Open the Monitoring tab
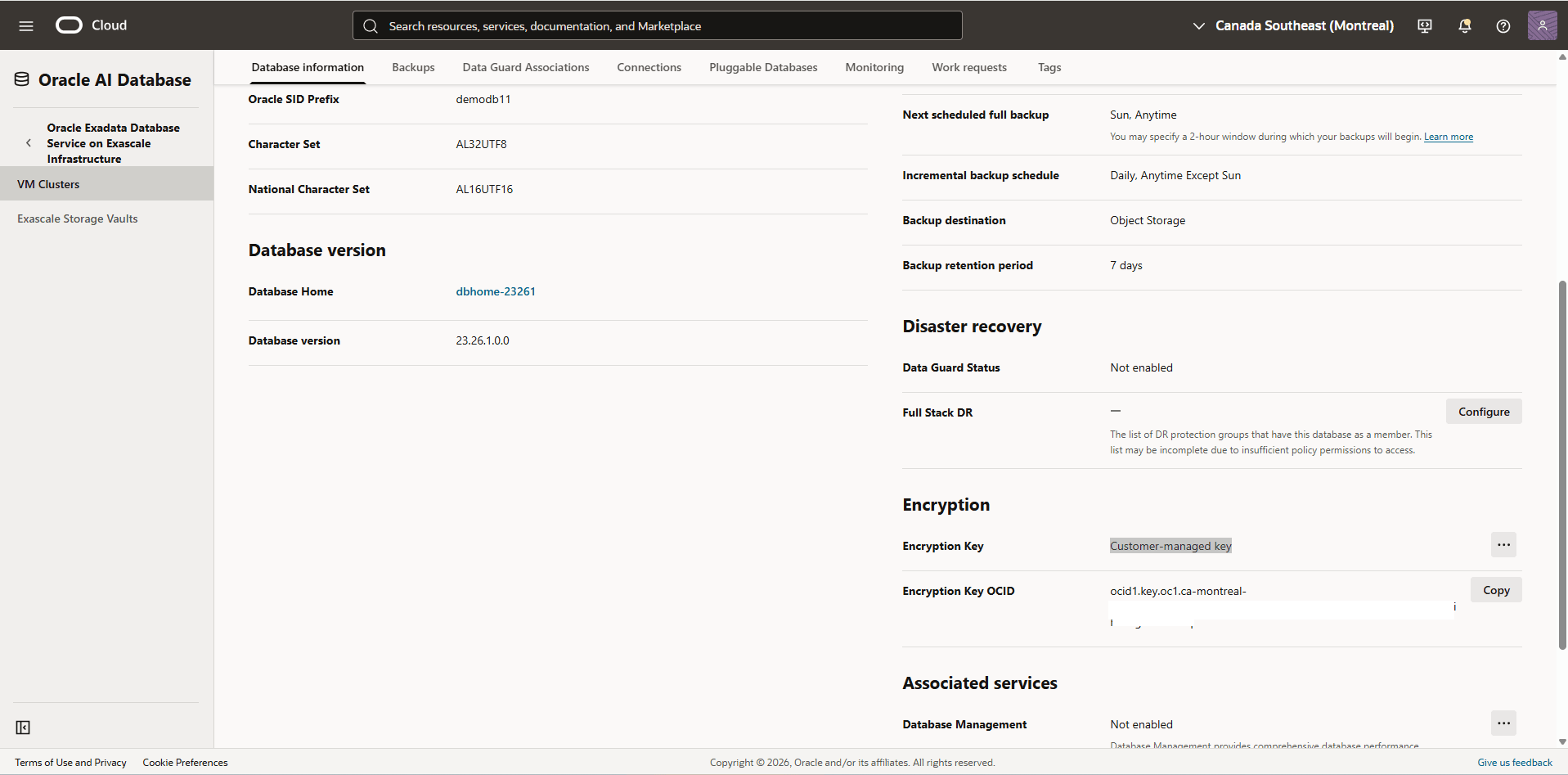 [874, 68]
